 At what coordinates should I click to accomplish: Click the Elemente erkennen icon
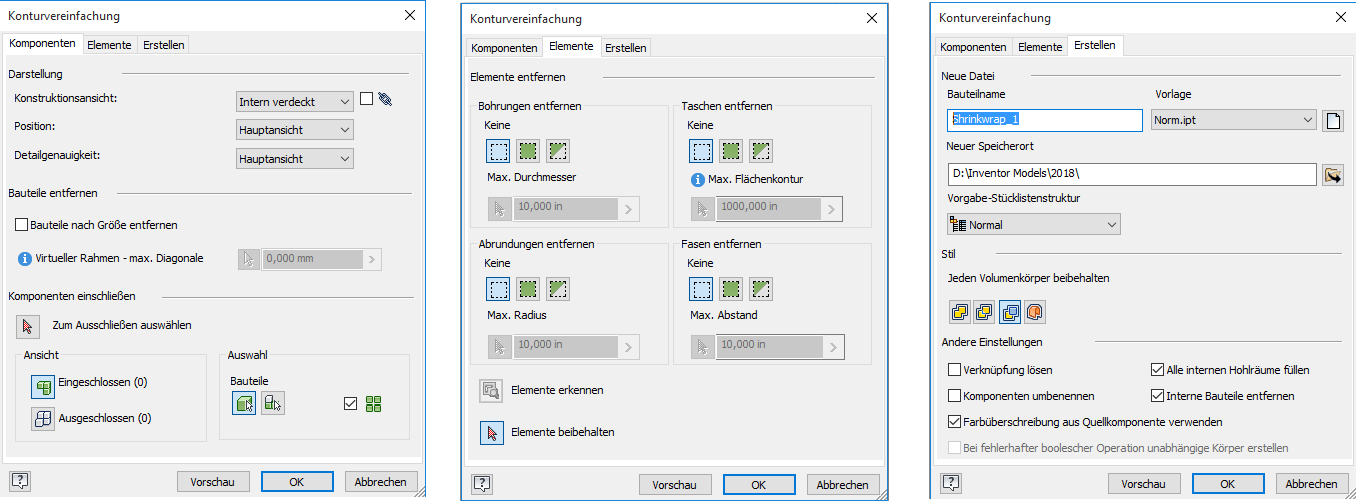491,391
